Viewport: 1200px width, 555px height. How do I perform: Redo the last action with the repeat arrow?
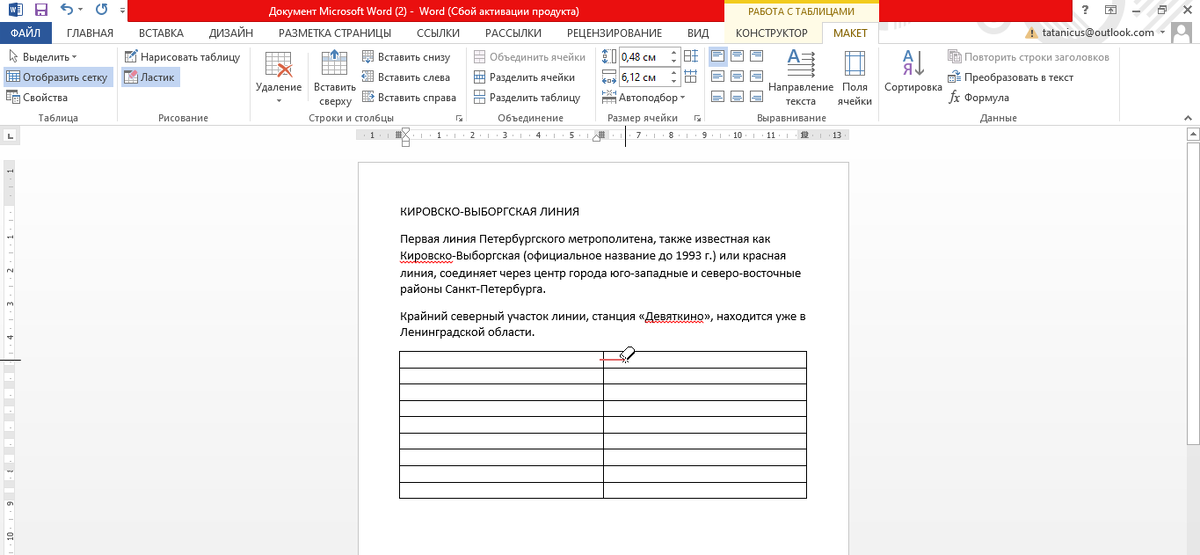click(x=101, y=10)
